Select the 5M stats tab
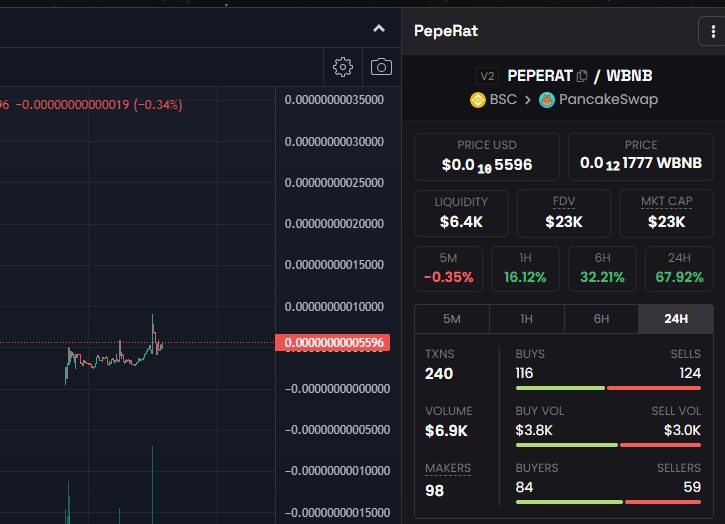 click(x=452, y=319)
